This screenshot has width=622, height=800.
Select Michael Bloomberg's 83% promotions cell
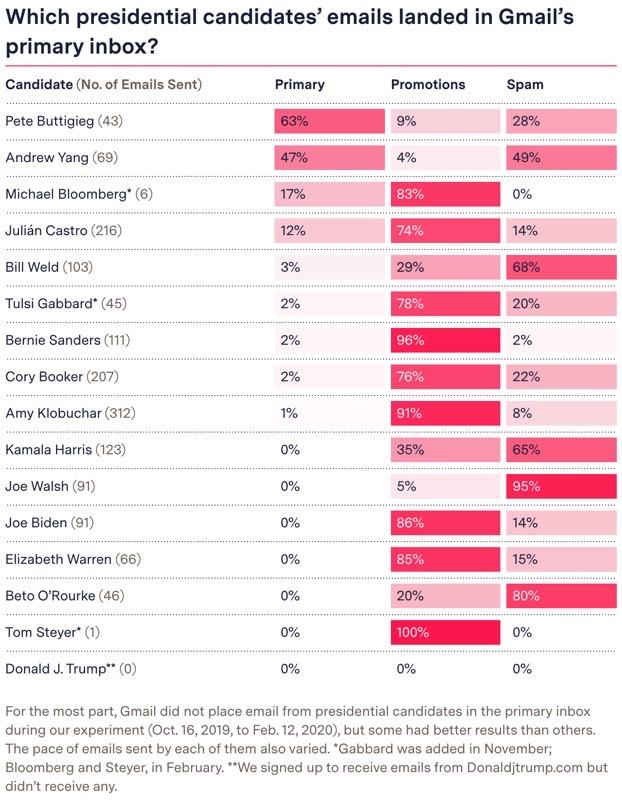tap(445, 194)
